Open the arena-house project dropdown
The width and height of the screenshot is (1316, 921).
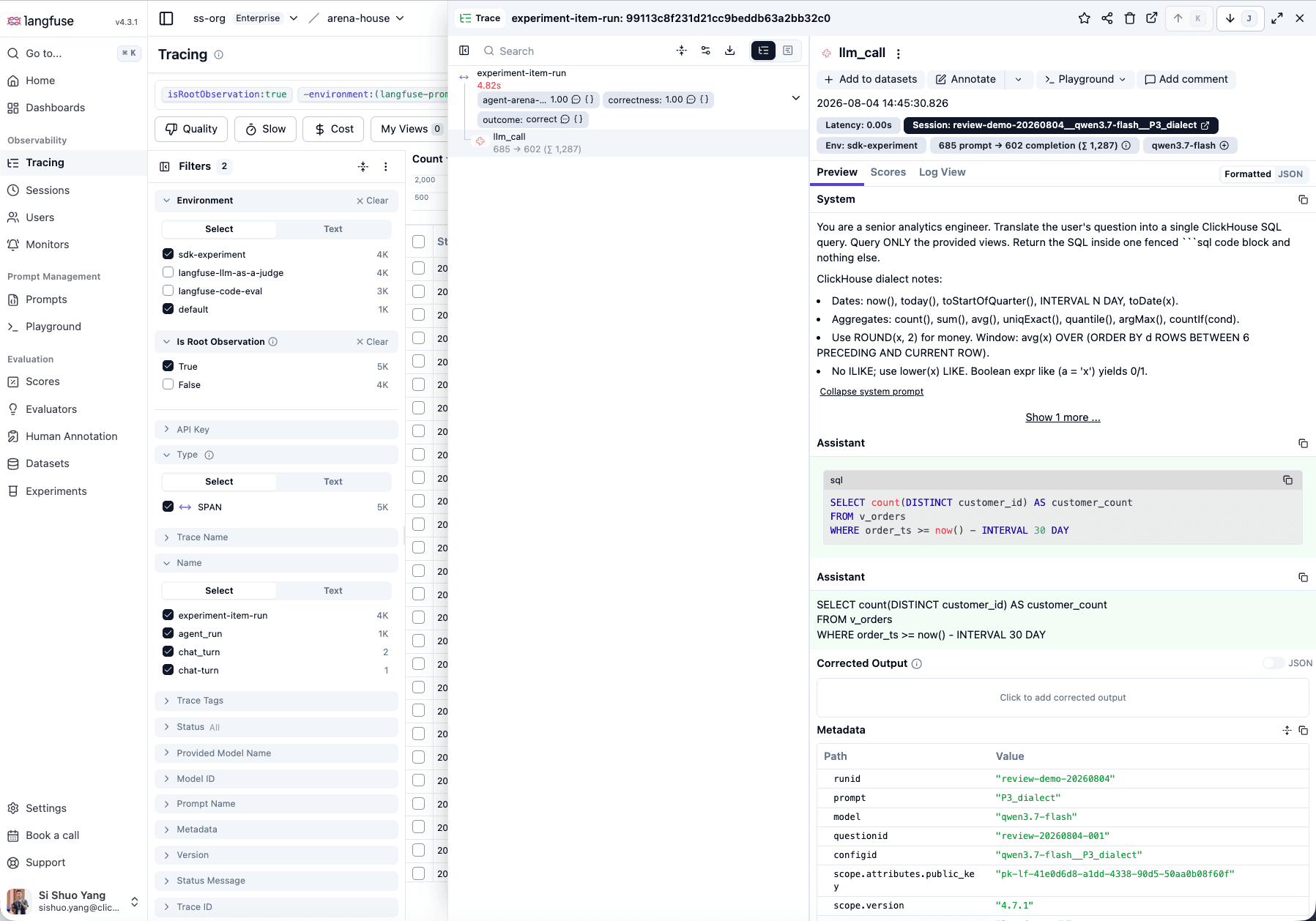click(365, 18)
